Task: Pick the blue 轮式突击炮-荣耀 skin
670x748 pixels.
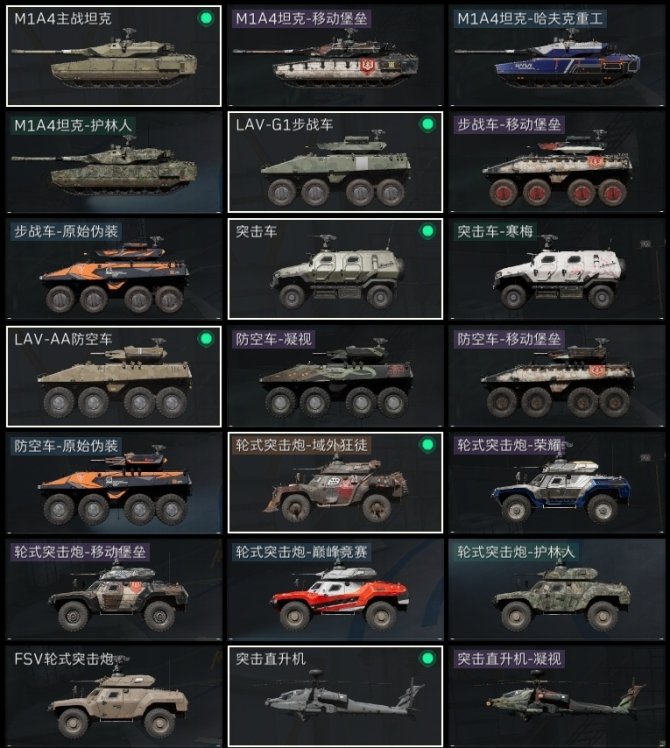Action: pos(557,483)
